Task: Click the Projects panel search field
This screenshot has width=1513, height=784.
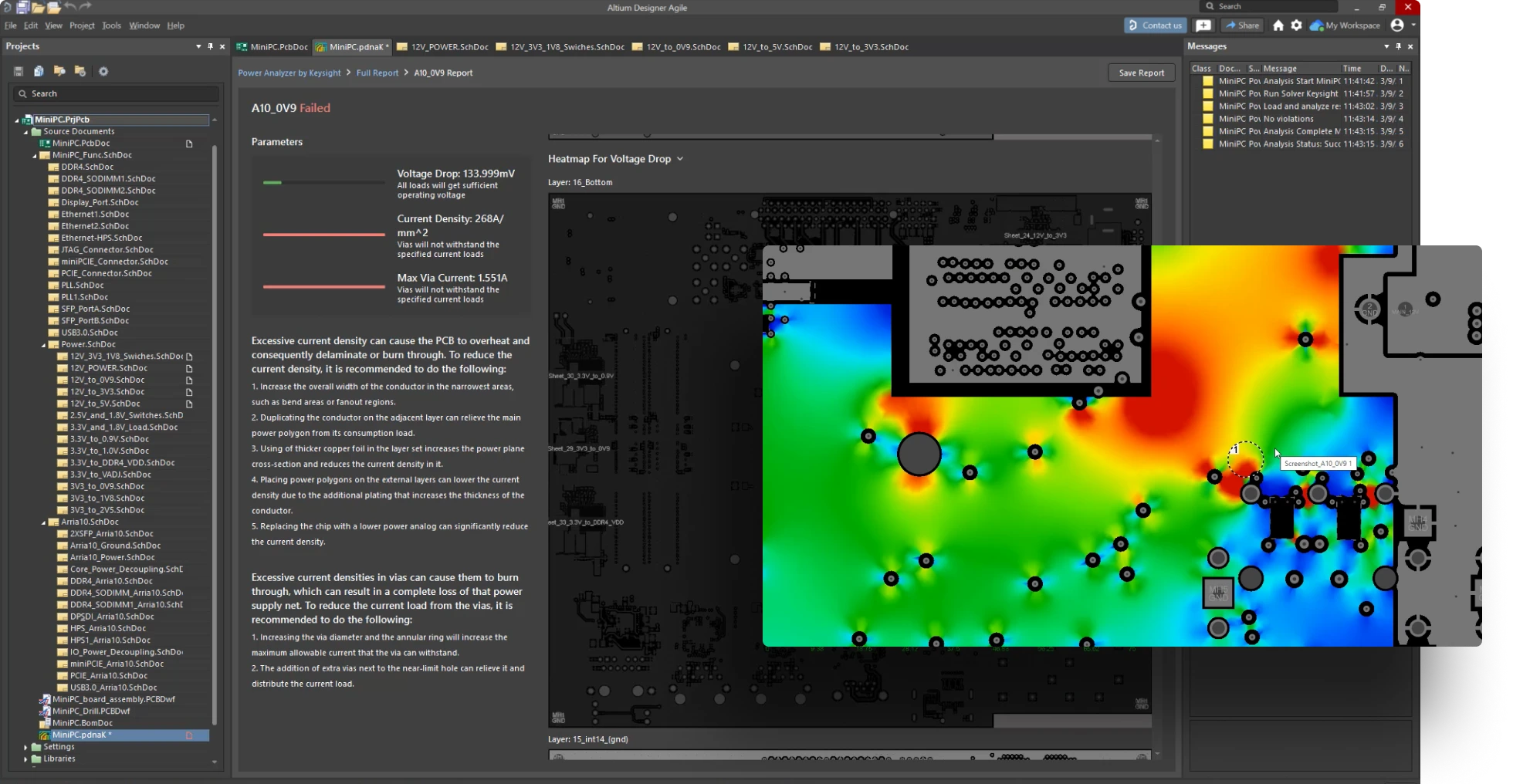Action: click(116, 93)
